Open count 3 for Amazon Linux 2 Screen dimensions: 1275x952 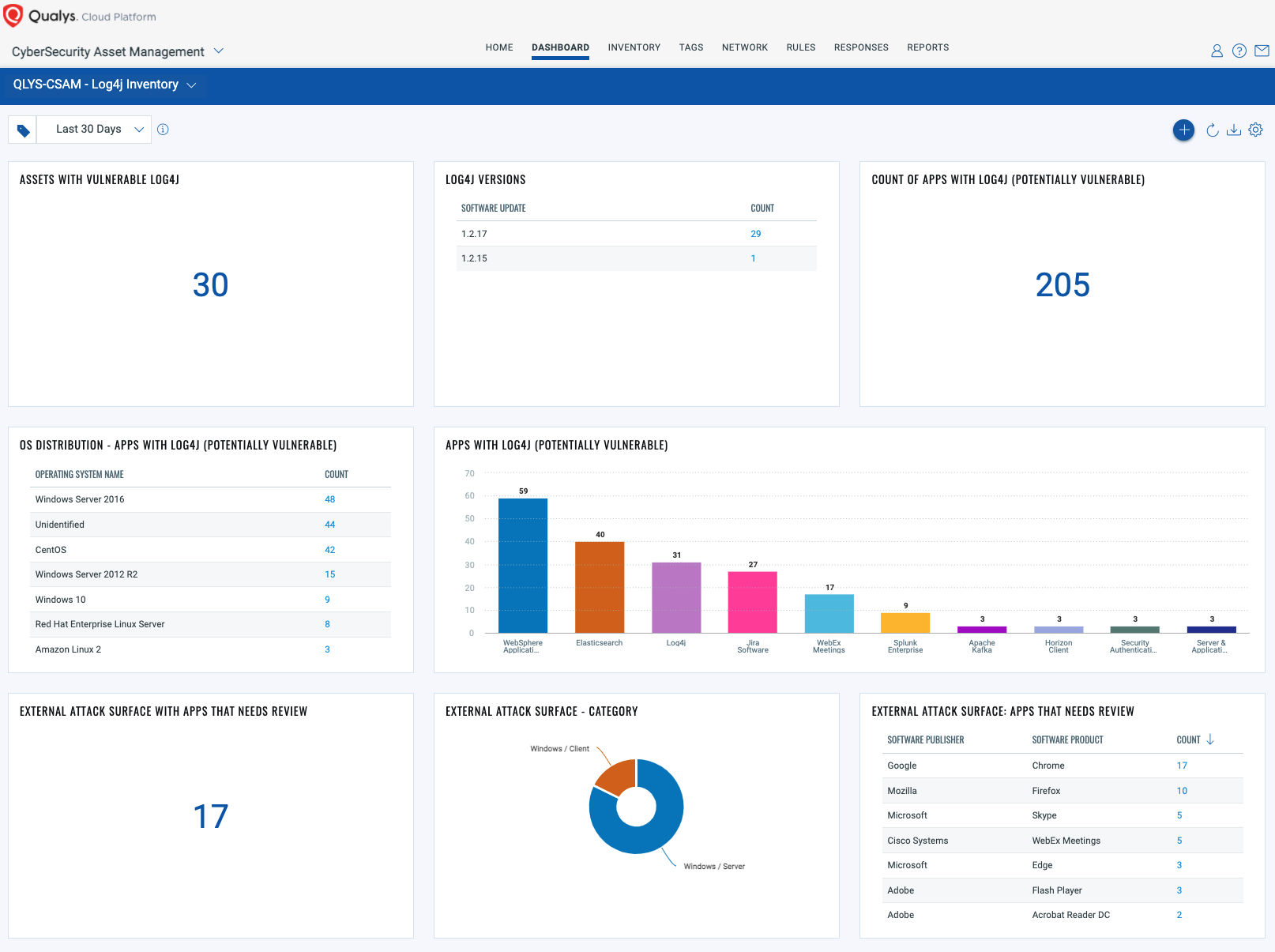327,649
